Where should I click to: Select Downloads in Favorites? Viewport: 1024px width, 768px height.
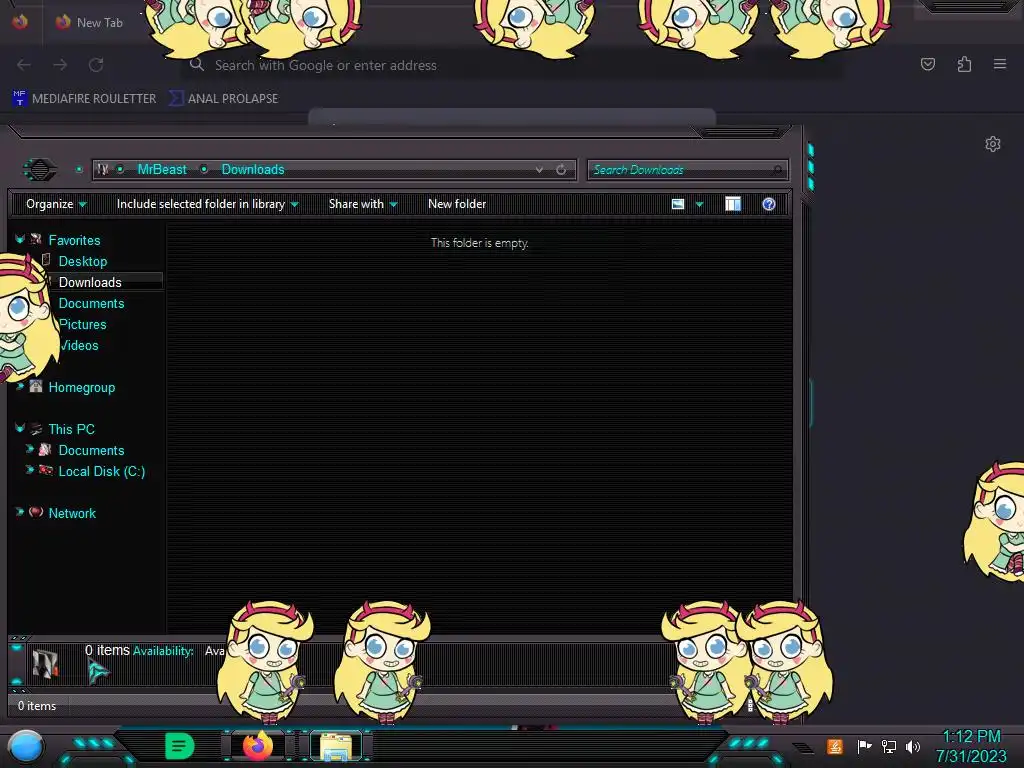click(90, 282)
